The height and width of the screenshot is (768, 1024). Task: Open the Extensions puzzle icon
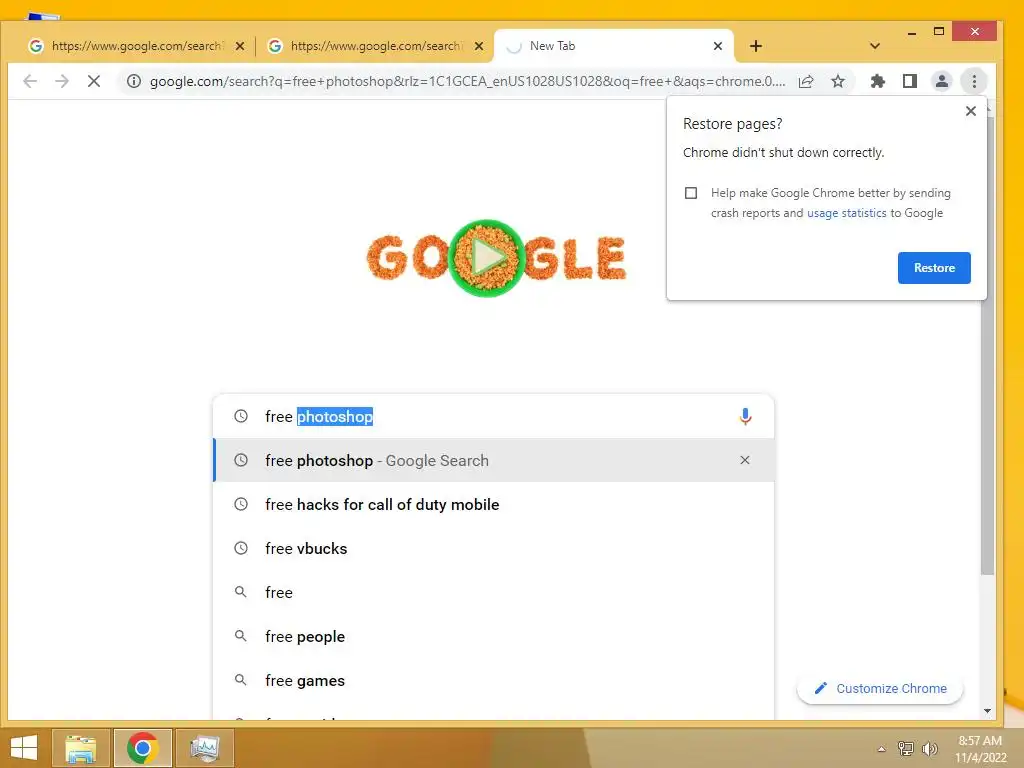(878, 81)
